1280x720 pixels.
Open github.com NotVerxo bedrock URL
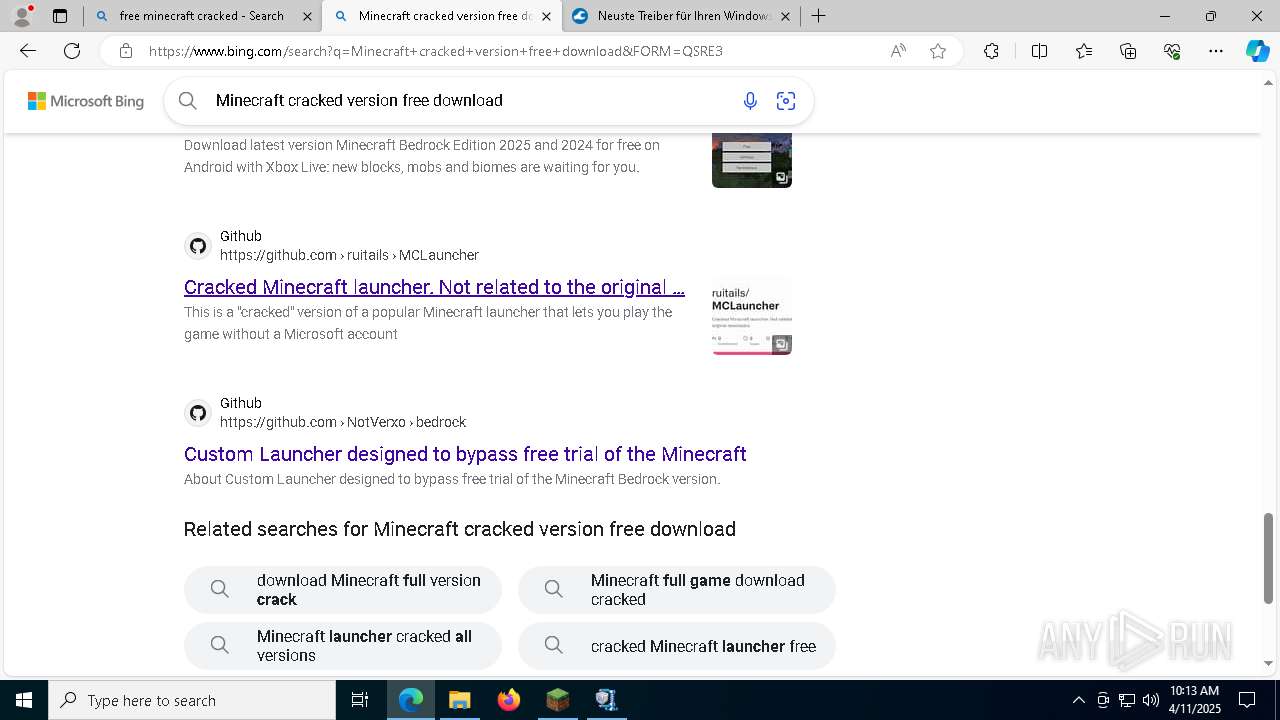tap(343, 422)
